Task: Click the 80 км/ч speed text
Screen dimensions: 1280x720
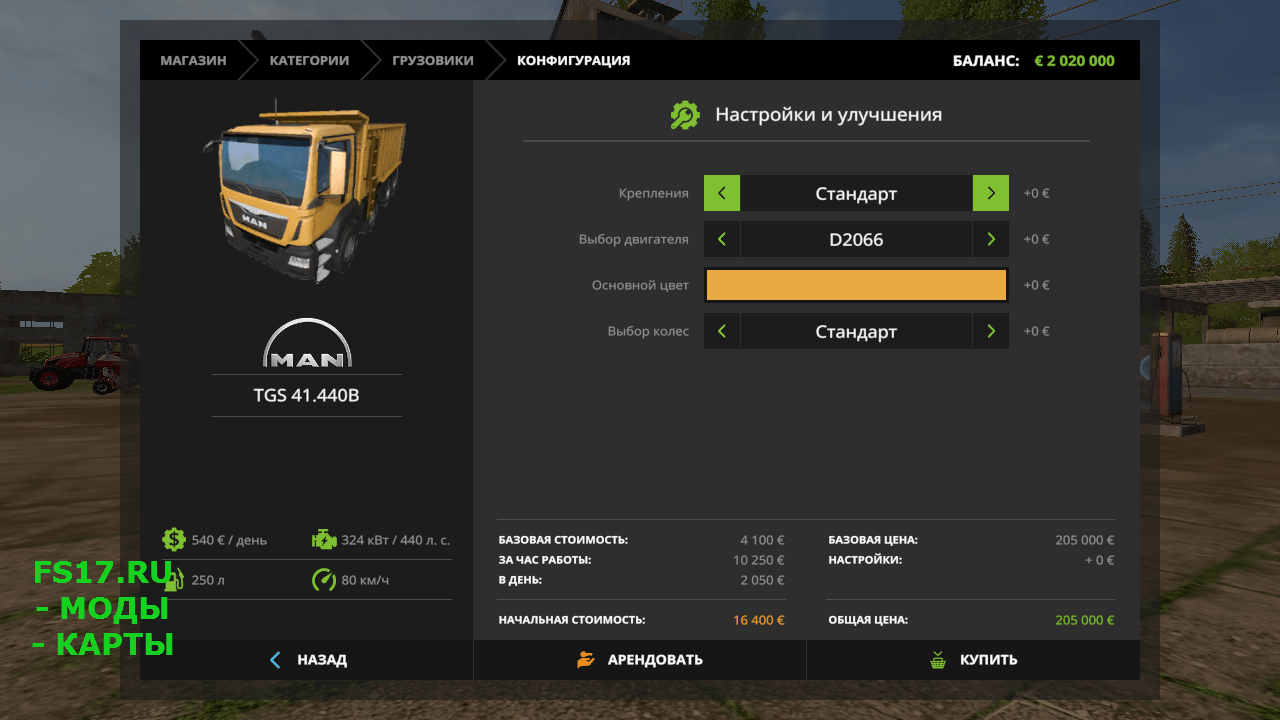Action: point(365,580)
